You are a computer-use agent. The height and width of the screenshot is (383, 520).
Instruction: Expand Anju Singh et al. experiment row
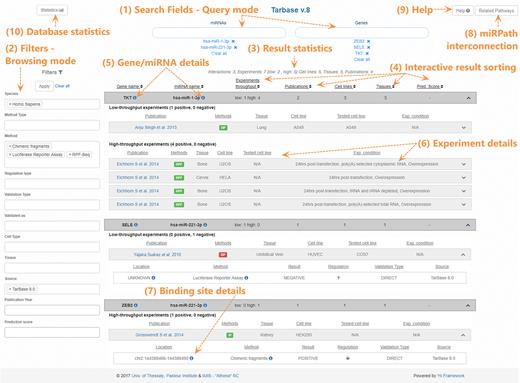[x=463, y=127]
